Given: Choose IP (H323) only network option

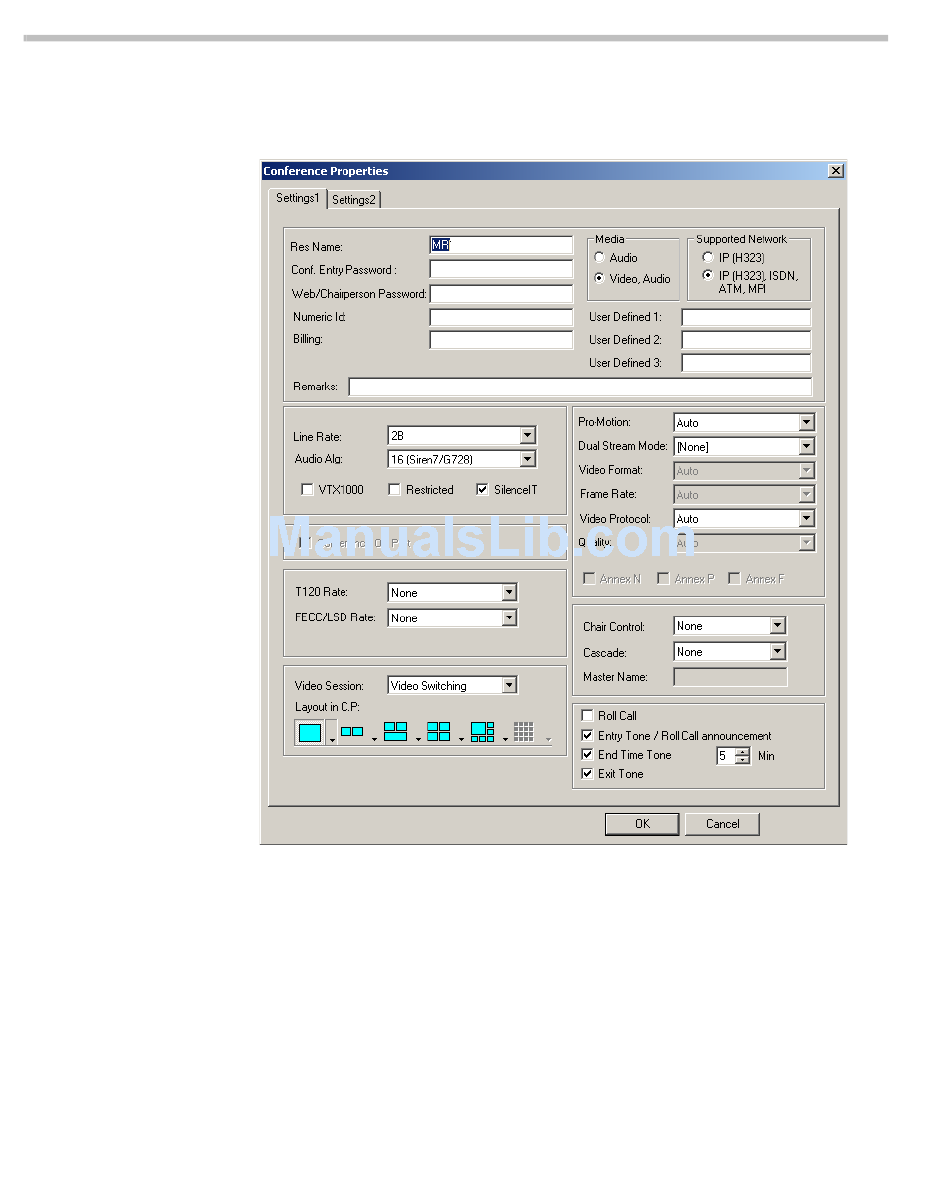Looking at the screenshot, I should coord(708,257).
